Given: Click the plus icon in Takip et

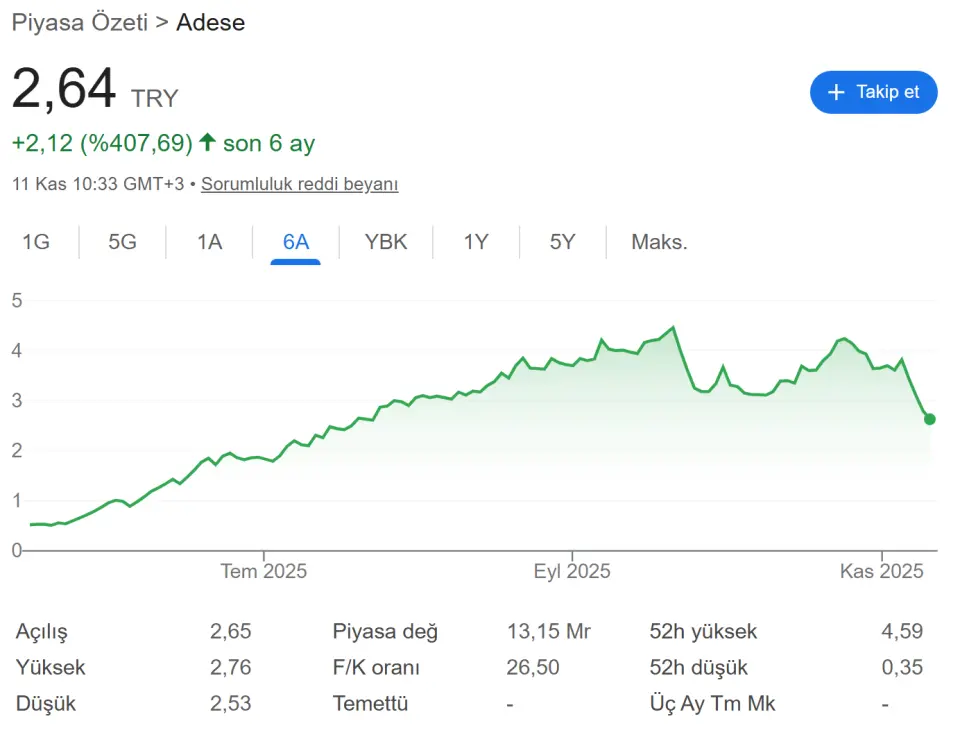Looking at the screenshot, I should [x=837, y=92].
